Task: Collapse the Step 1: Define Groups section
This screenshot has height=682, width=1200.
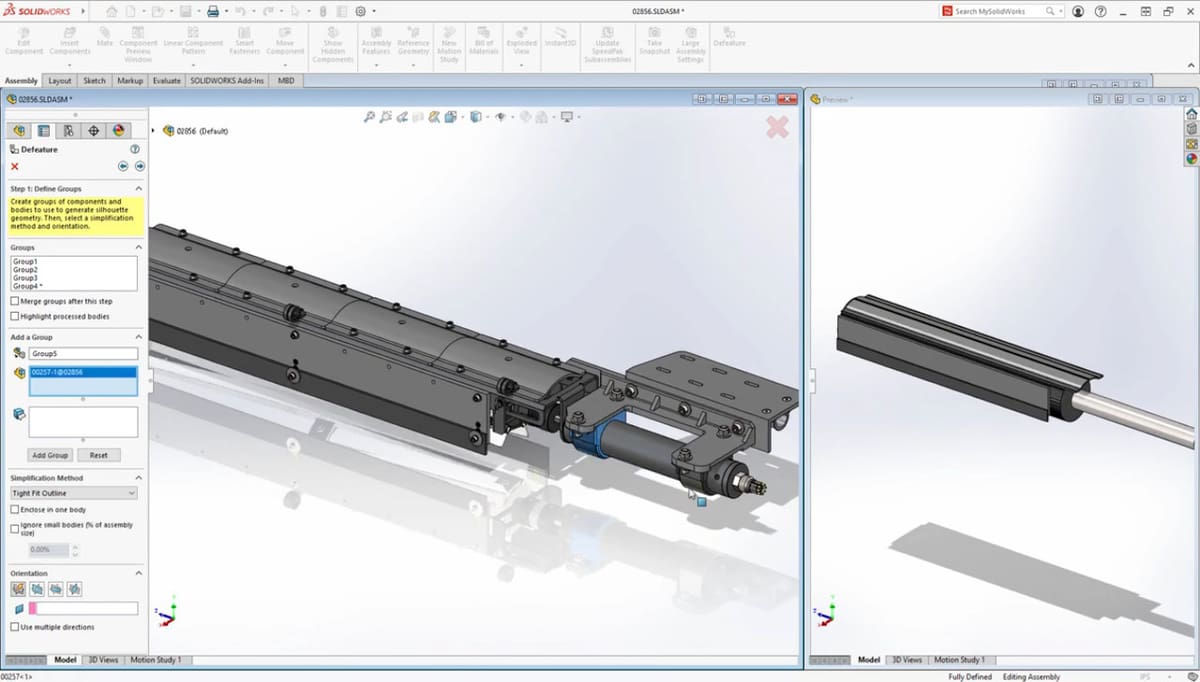Action: coord(138,188)
